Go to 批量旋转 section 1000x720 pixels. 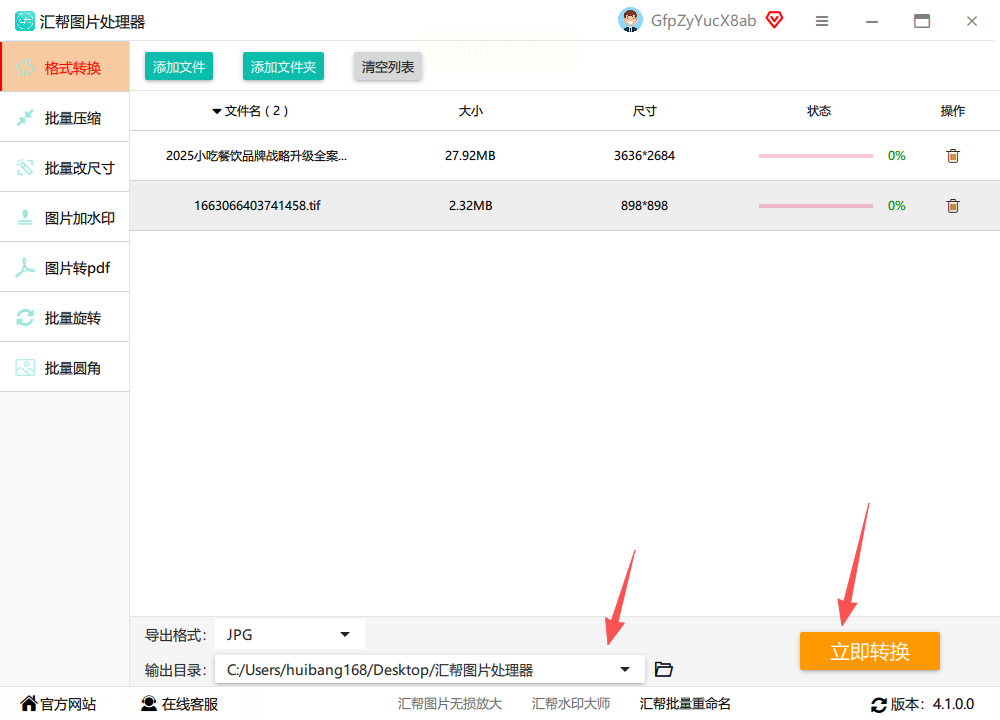click(64, 318)
